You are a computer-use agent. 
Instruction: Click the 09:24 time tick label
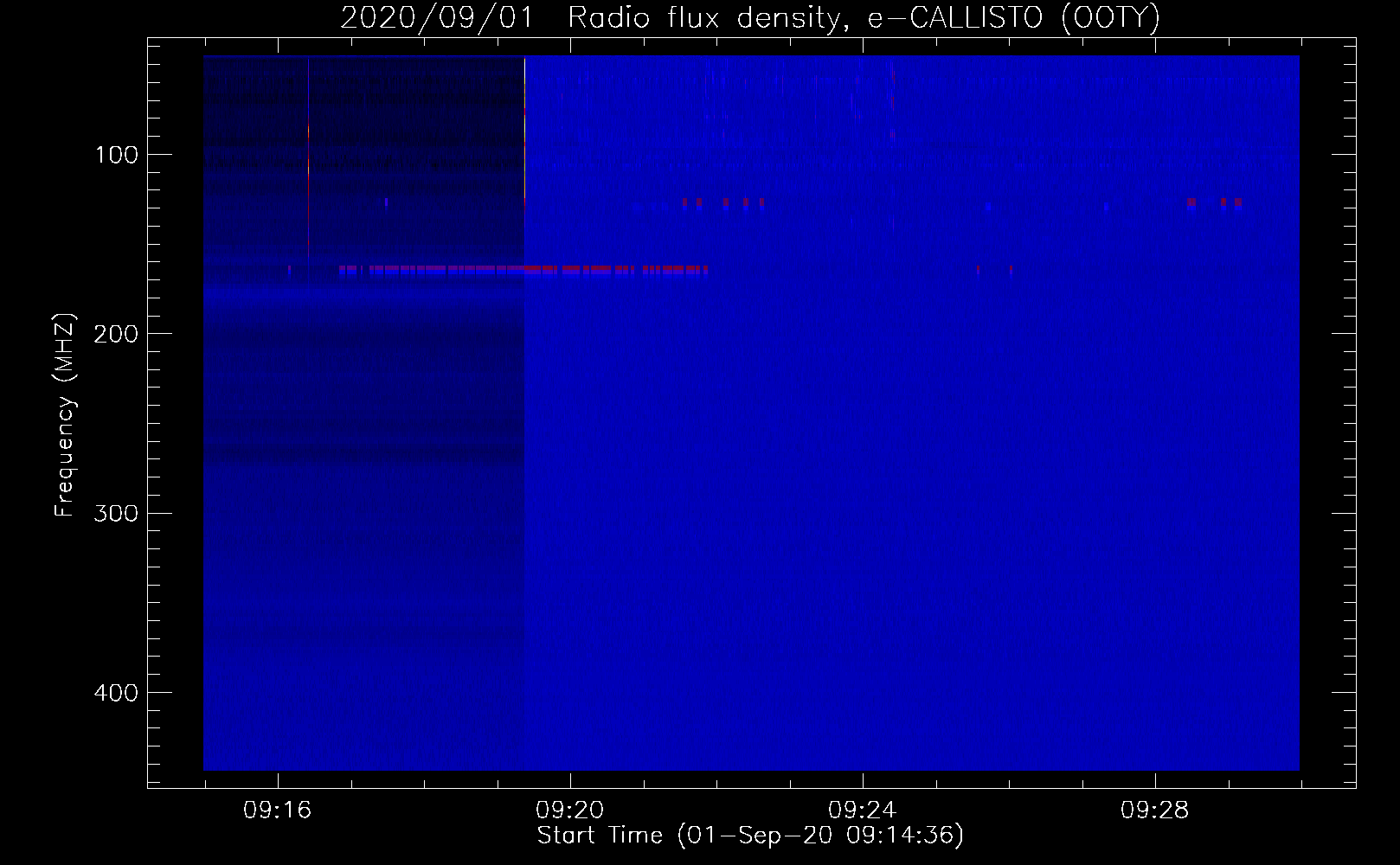pos(863,811)
